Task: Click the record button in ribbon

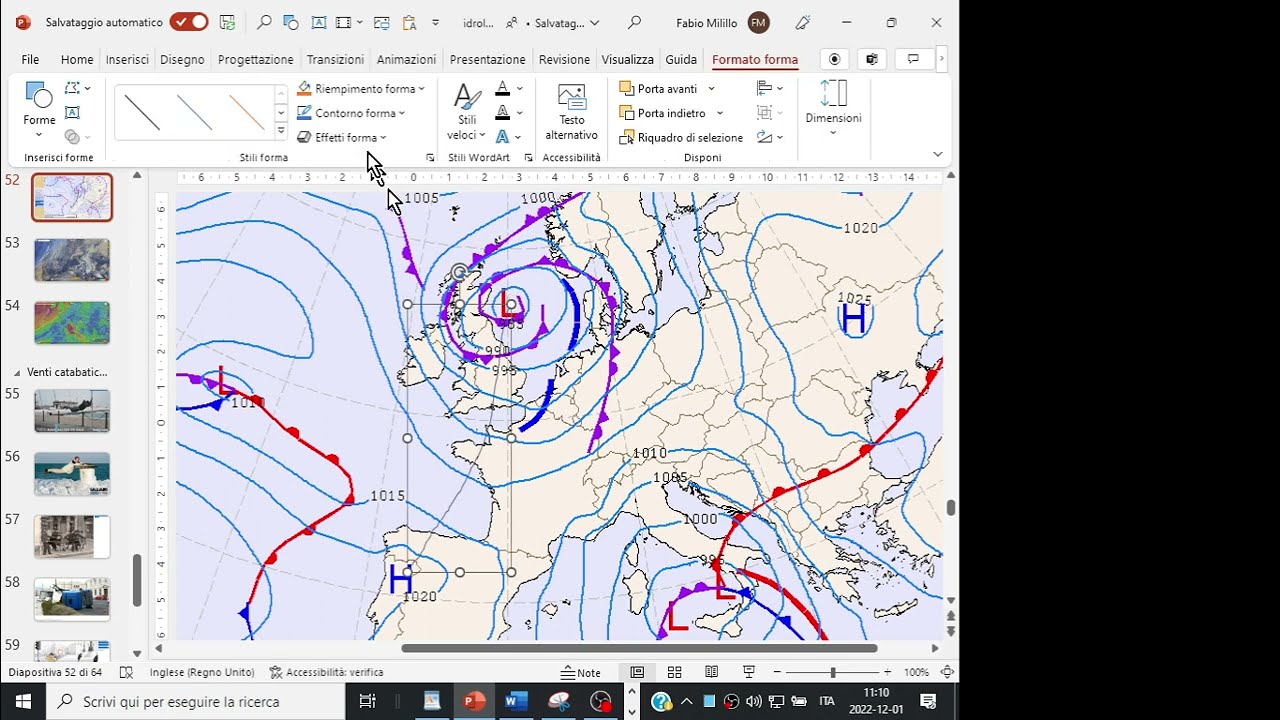Action: pyautogui.click(x=835, y=59)
